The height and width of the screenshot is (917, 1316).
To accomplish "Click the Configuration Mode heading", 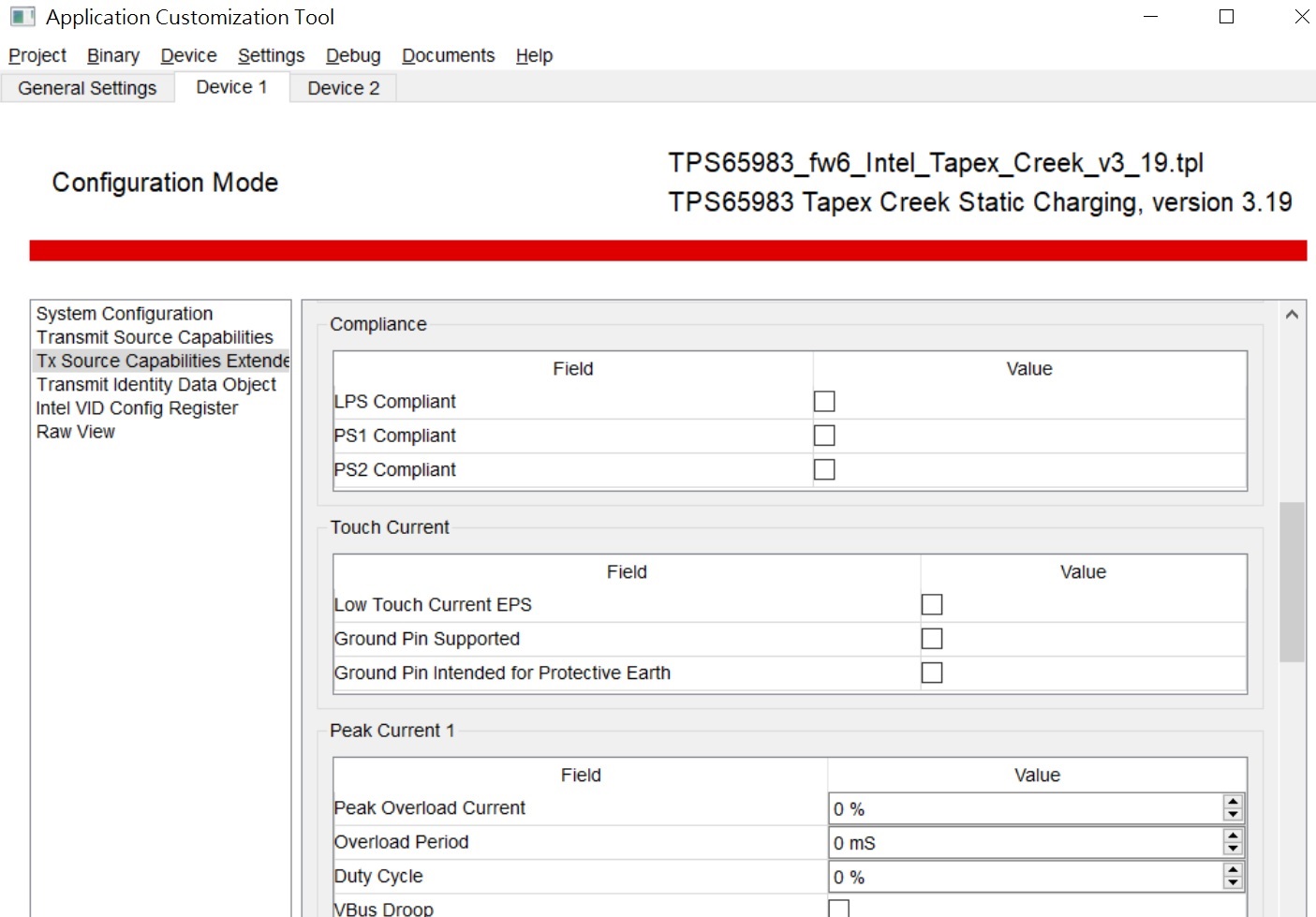I will (x=165, y=183).
